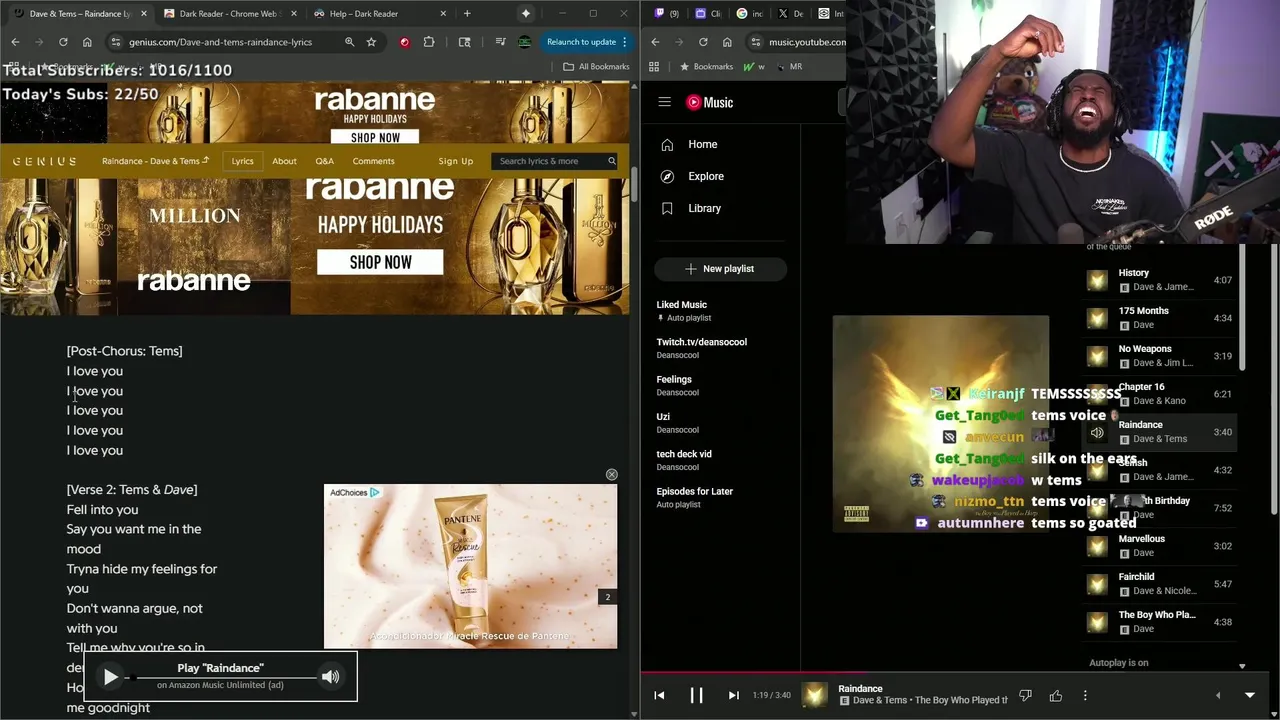Viewport: 1280px width, 720px height.
Task: Open All Bookmarks folder
Action: click(x=596, y=66)
